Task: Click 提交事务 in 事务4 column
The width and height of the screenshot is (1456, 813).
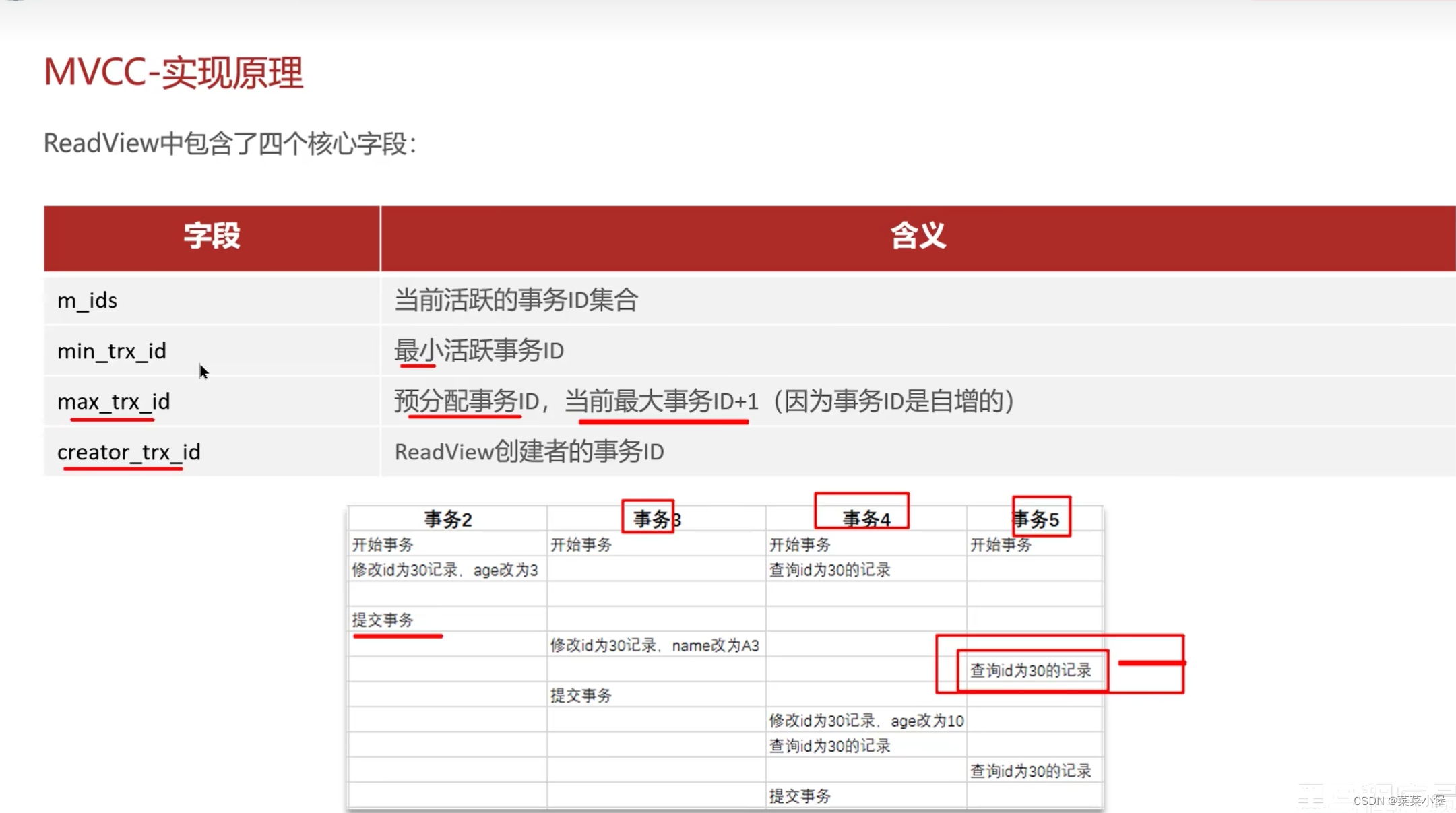Action: click(x=800, y=796)
